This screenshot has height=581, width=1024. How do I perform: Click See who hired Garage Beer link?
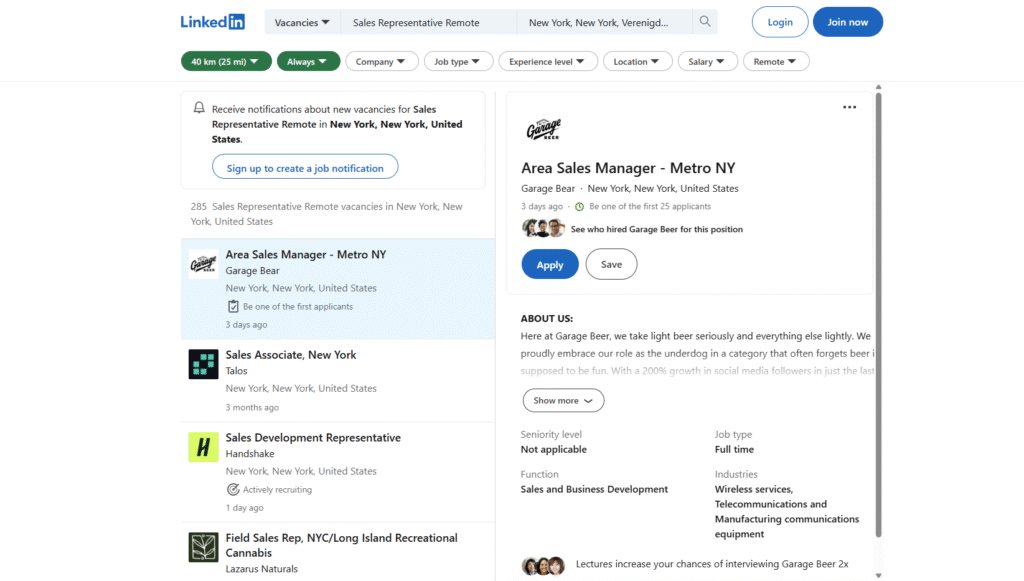(656, 229)
